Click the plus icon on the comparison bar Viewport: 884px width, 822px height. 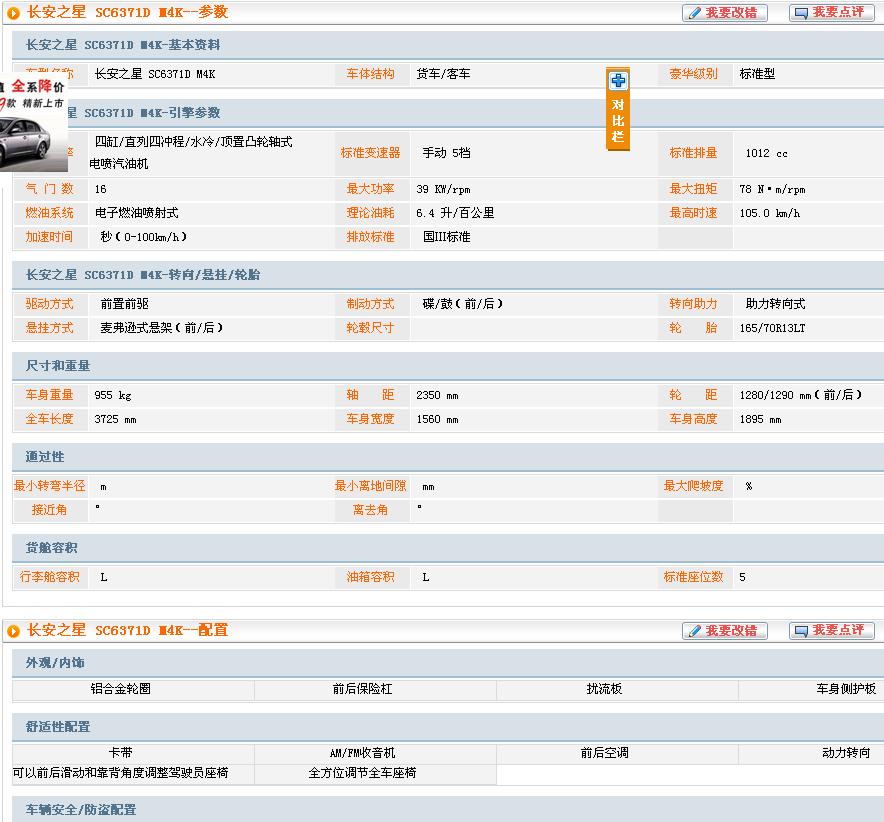618,81
